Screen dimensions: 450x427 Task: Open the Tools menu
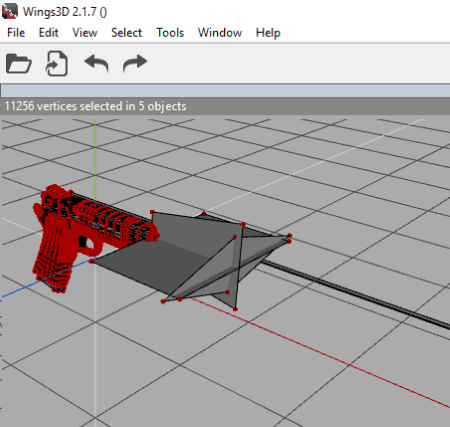point(170,33)
